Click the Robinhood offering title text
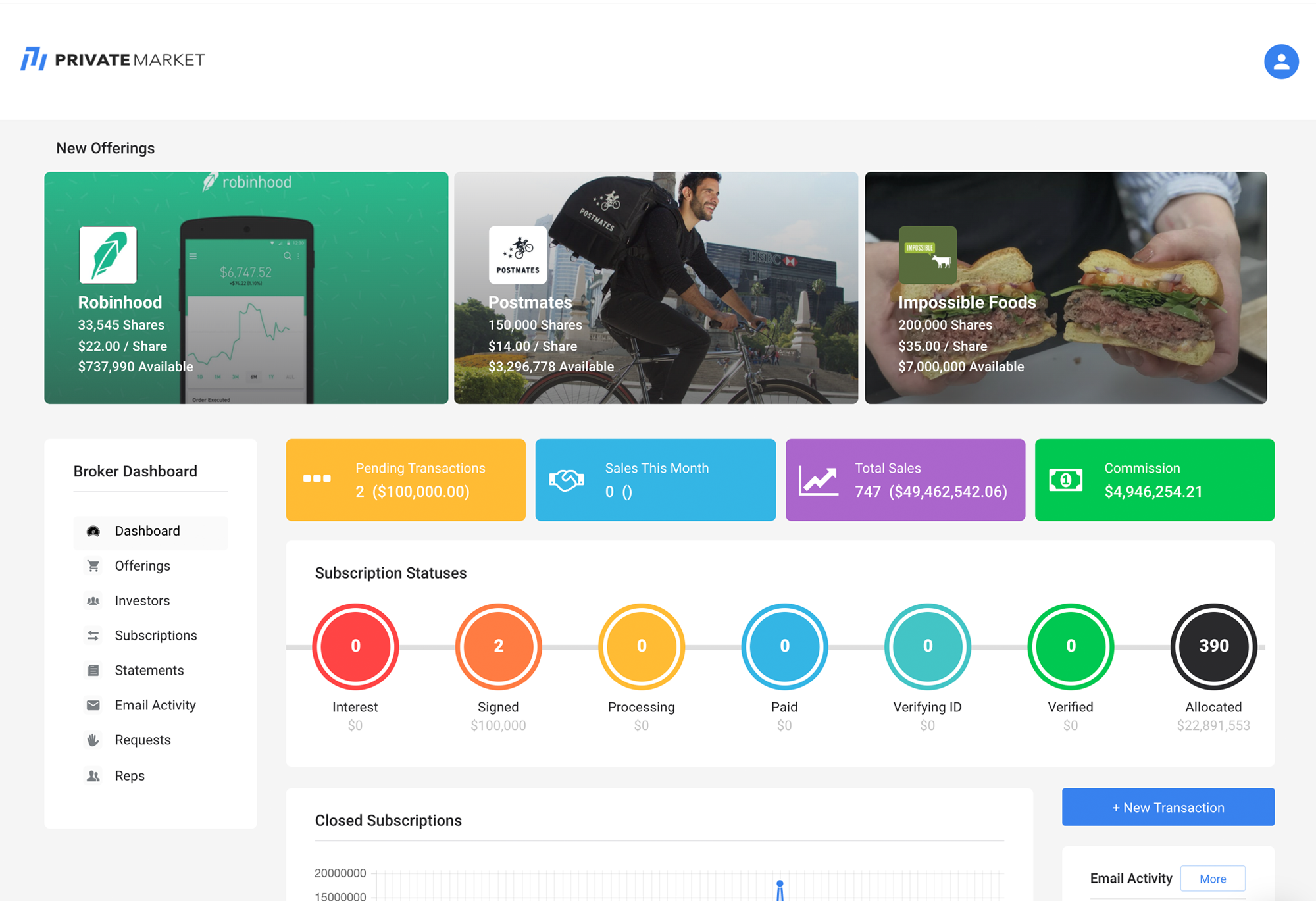 120,302
